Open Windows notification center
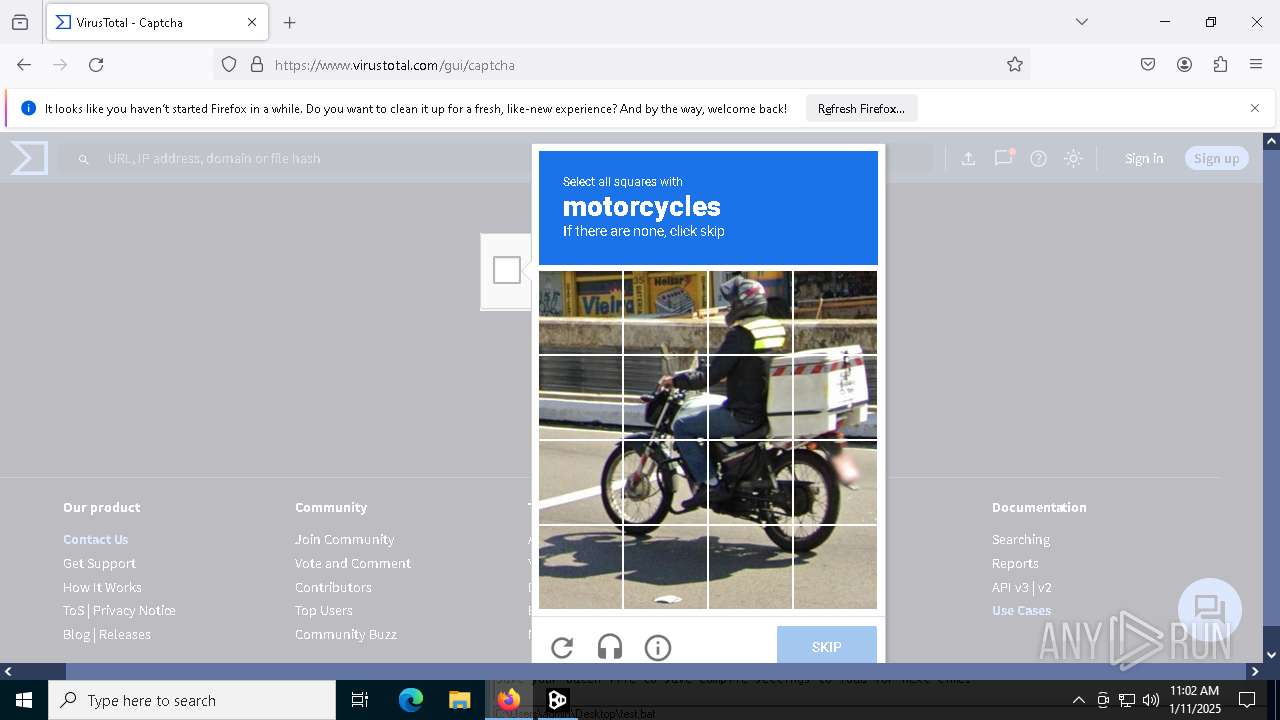The height and width of the screenshot is (720, 1280). click(x=1247, y=700)
